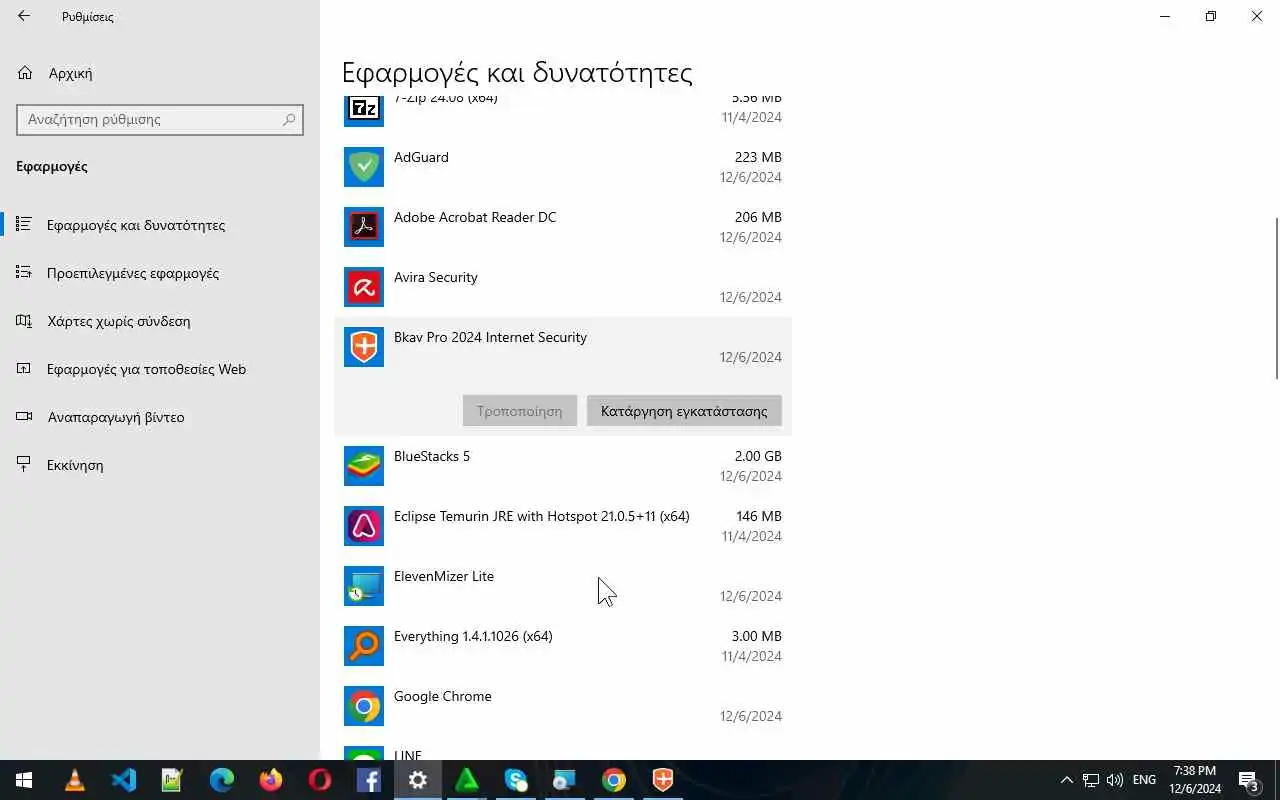Open the green triangle app on taskbar
The image size is (1280, 800).
coord(467,780)
